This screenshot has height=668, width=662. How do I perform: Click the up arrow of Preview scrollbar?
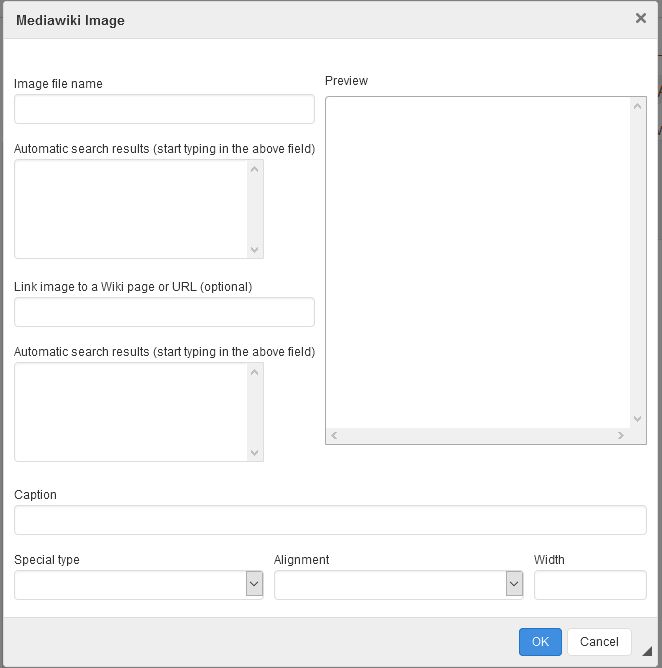[637, 106]
